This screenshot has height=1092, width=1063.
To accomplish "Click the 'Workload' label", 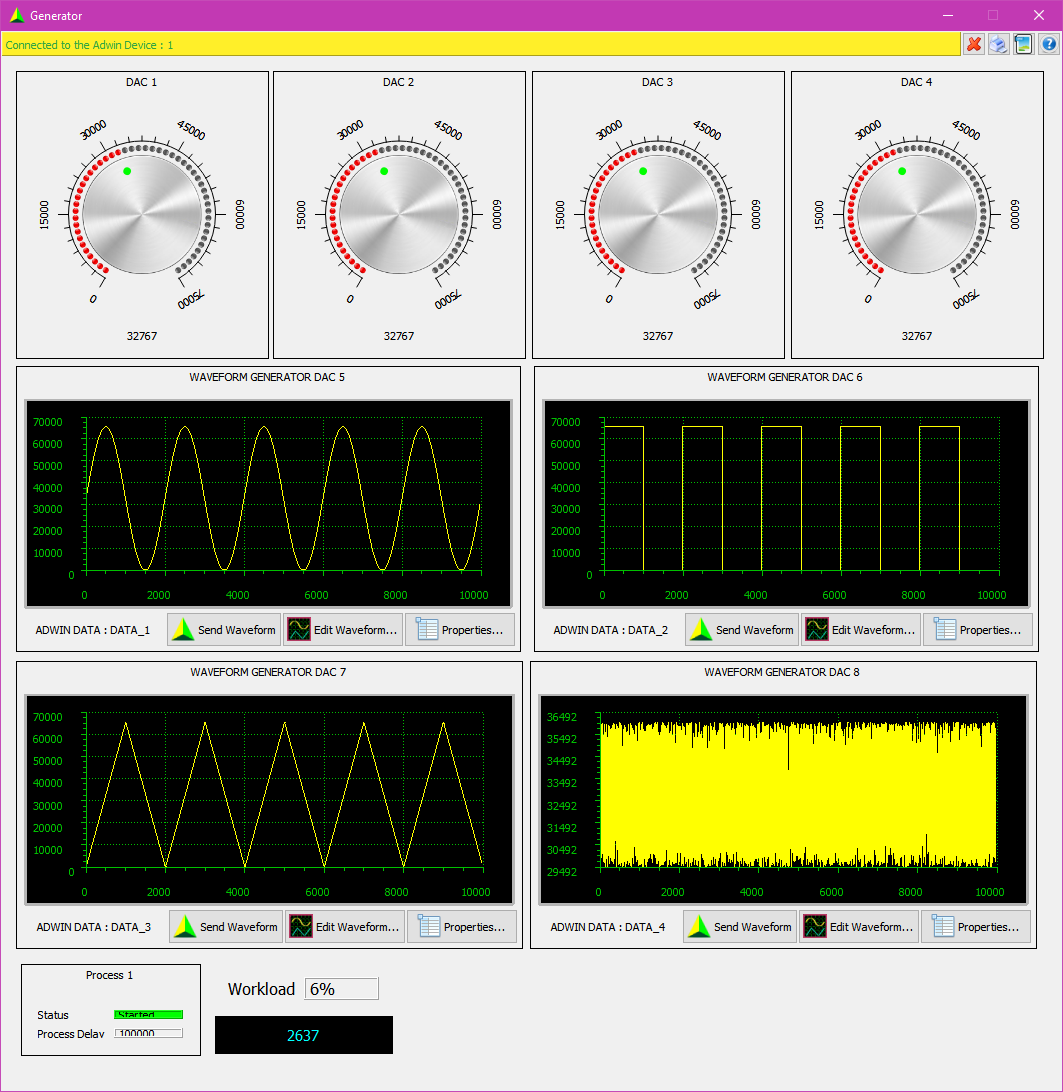I will click(x=262, y=989).
